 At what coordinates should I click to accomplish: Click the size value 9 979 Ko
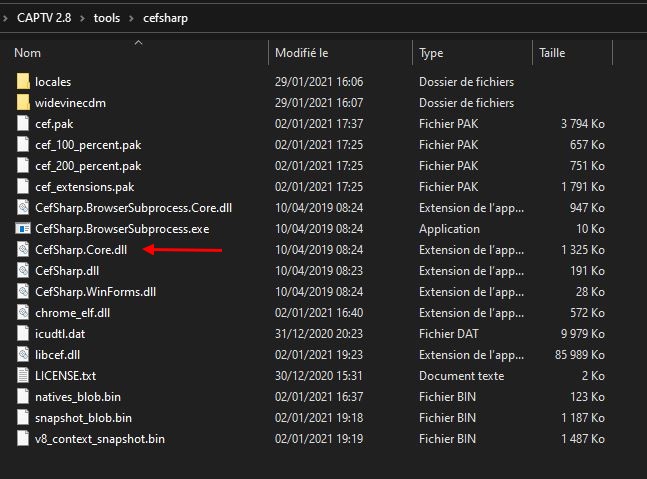click(583, 334)
